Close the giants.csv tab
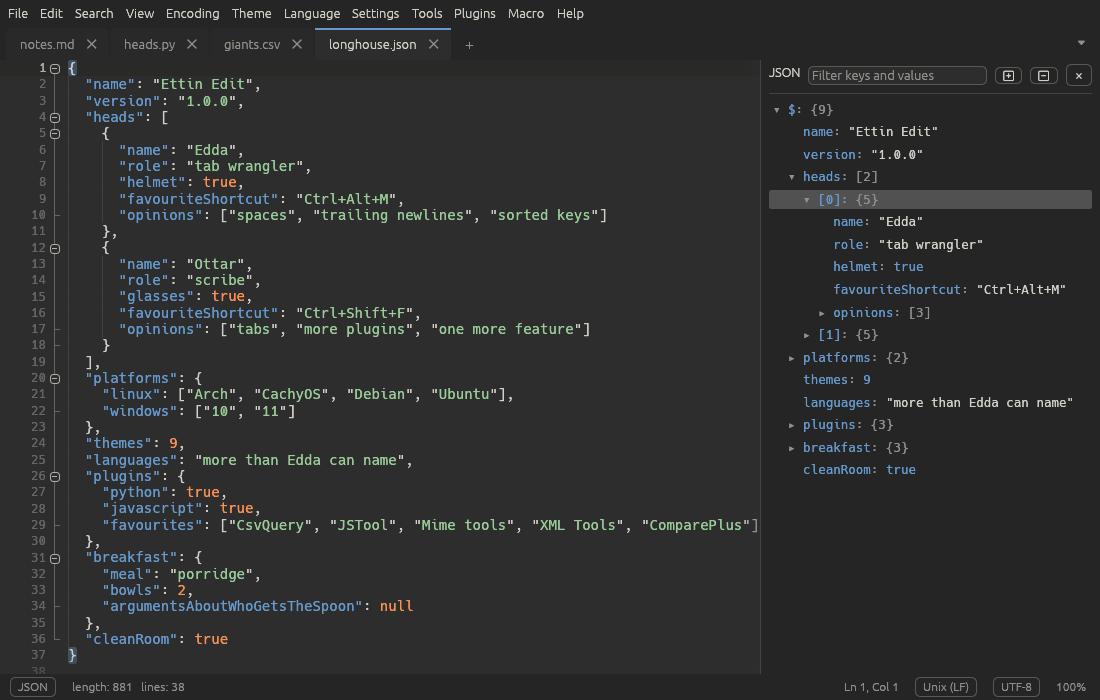Viewport: 1100px width, 700px height. (x=297, y=44)
